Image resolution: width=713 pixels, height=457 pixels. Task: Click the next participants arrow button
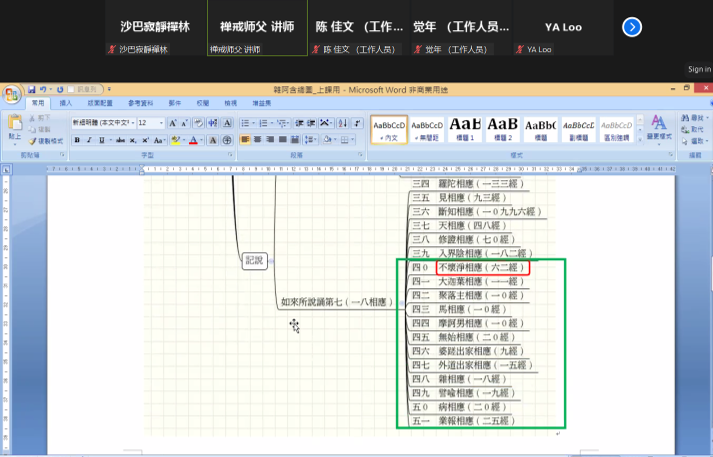[x=631, y=27]
